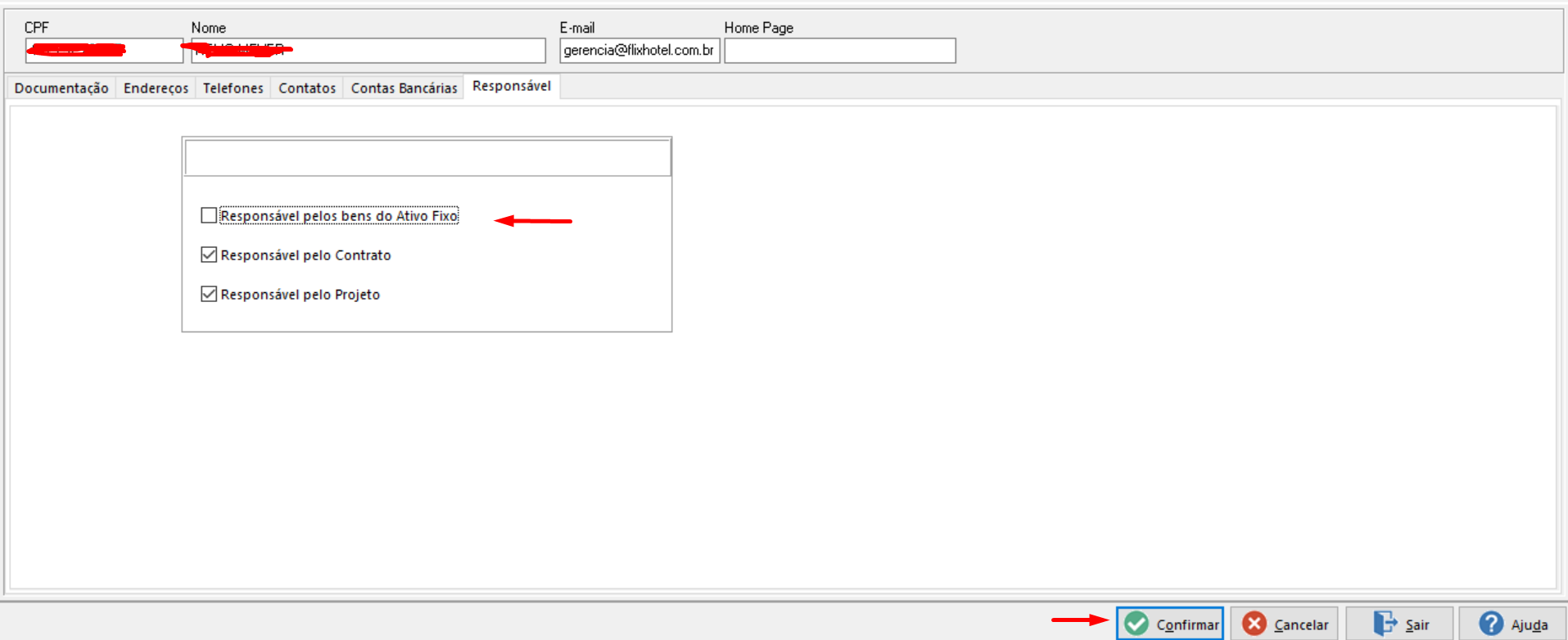Open the Endereços tab
This screenshot has height=640, width=1568.
pyautogui.click(x=156, y=88)
